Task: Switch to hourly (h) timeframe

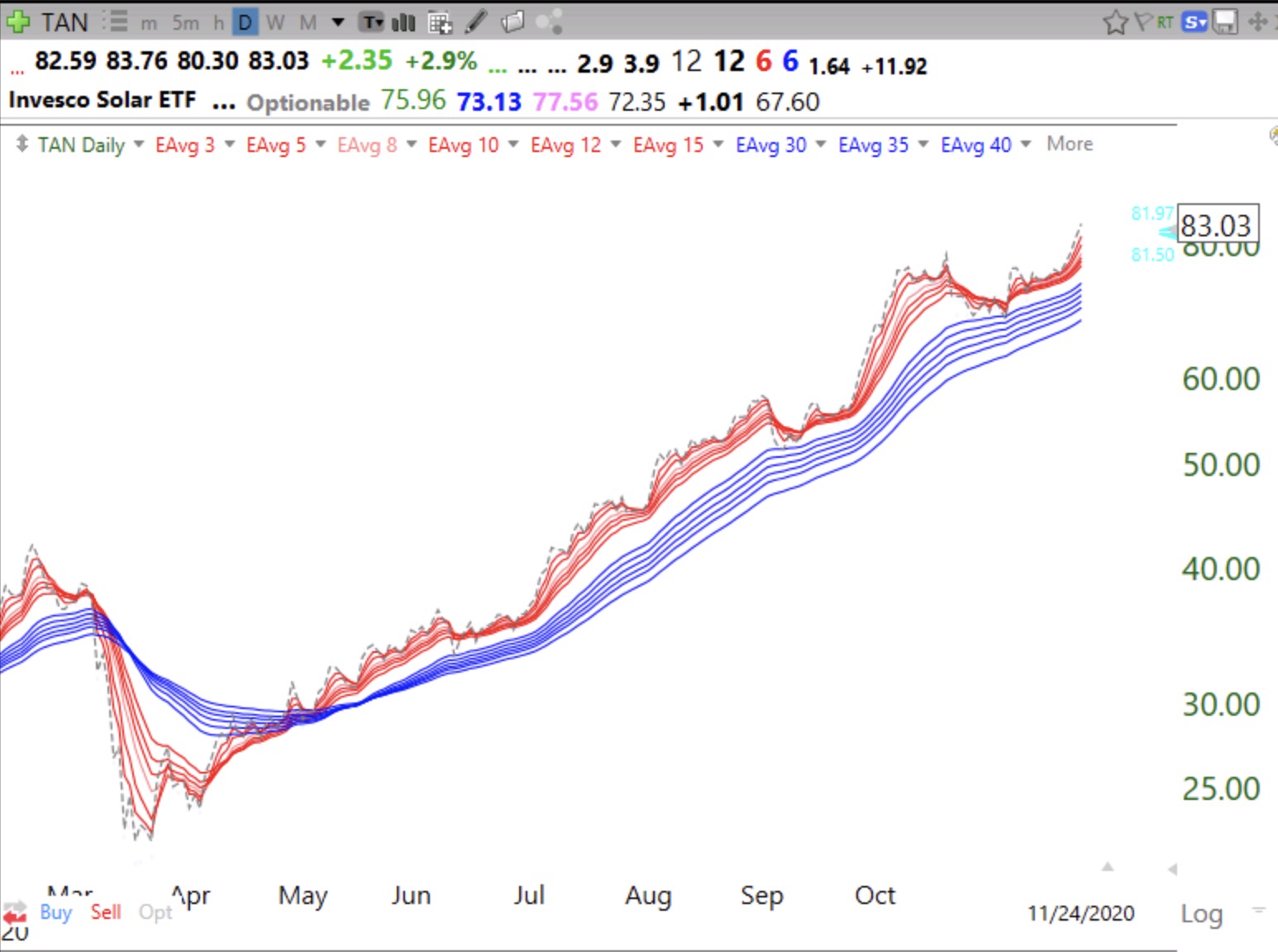Action: pos(218,22)
